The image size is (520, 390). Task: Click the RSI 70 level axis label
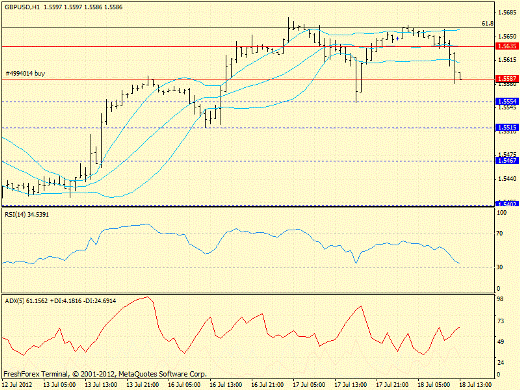(x=499, y=234)
